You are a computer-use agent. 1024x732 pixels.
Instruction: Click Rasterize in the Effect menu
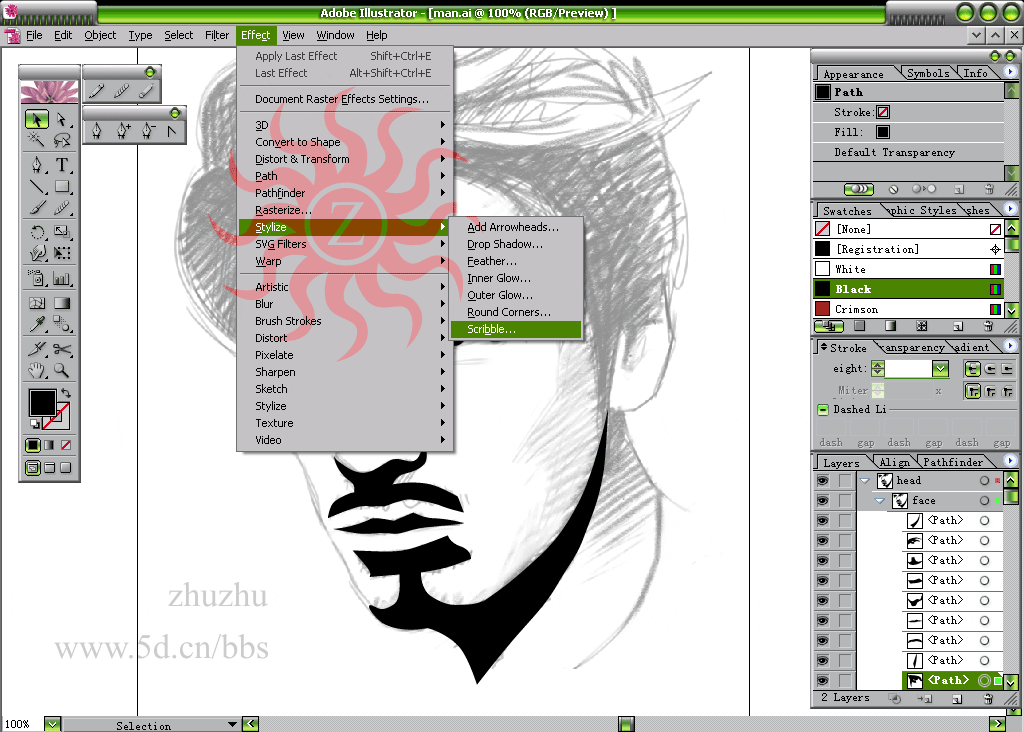344,210
